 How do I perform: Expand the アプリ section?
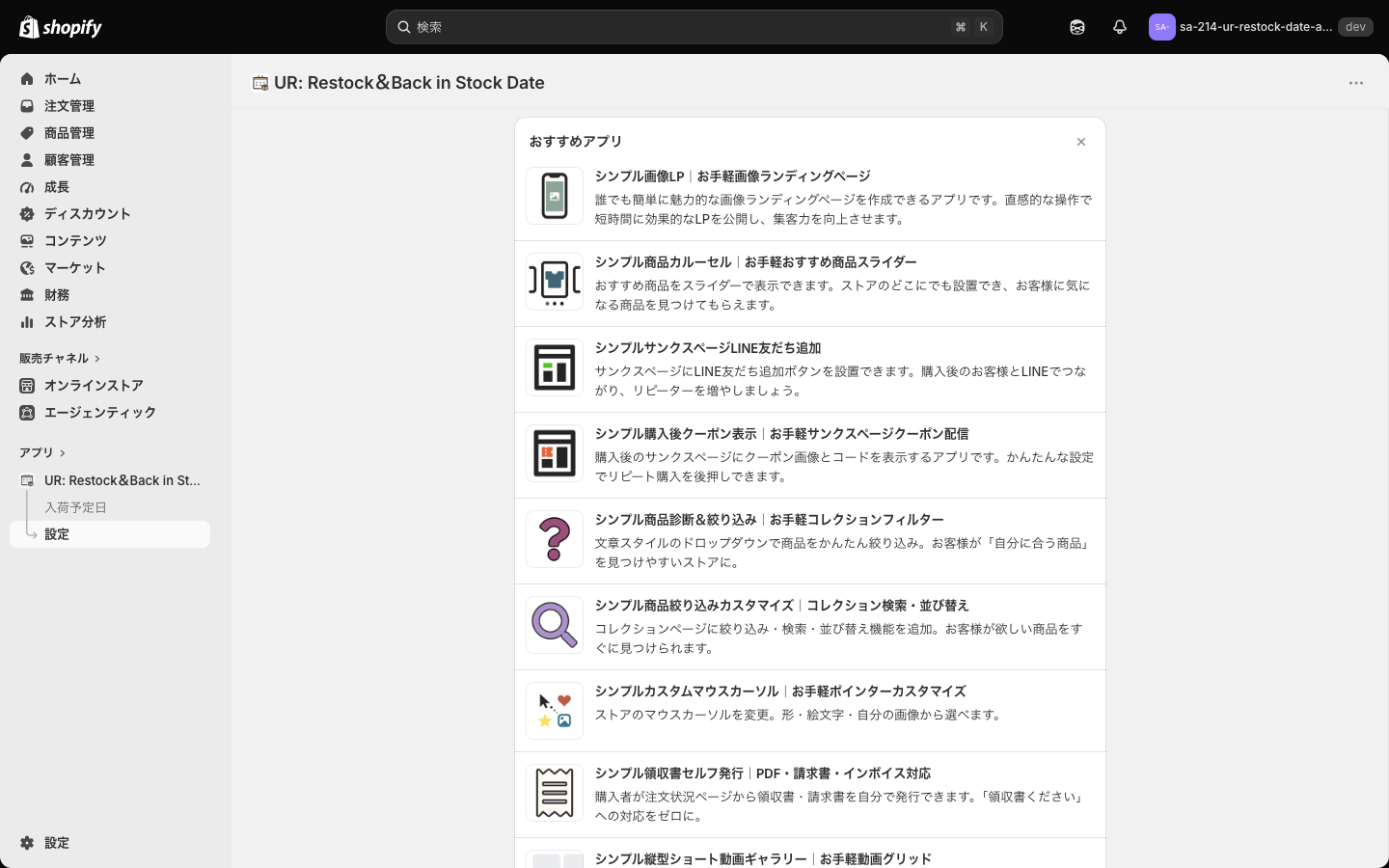[x=42, y=453]
